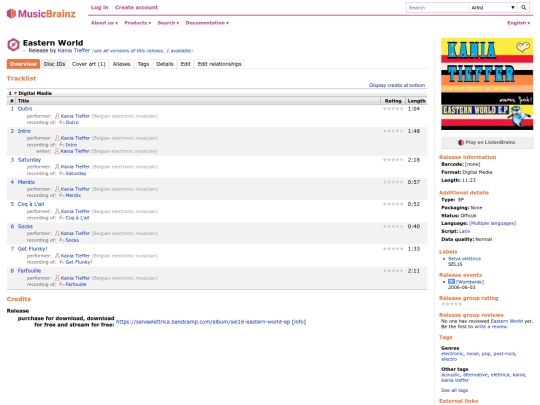Viewport: 540px width, 405px height.
Task: Open the Aliases tab
Action: pyautogui.click(x=122, y=64)
